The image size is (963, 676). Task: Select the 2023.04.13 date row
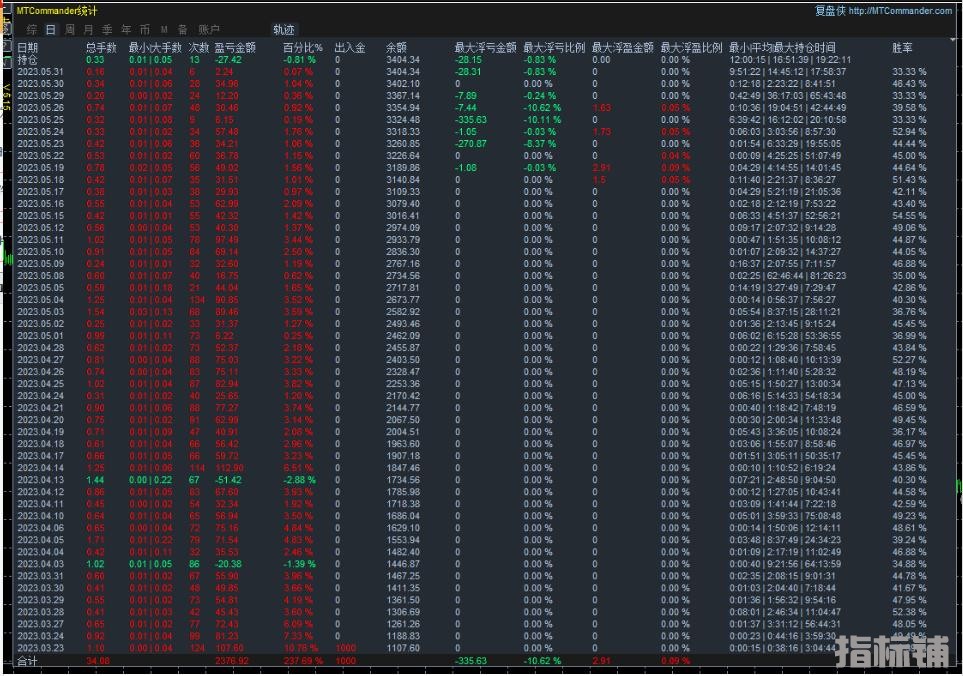41,480
